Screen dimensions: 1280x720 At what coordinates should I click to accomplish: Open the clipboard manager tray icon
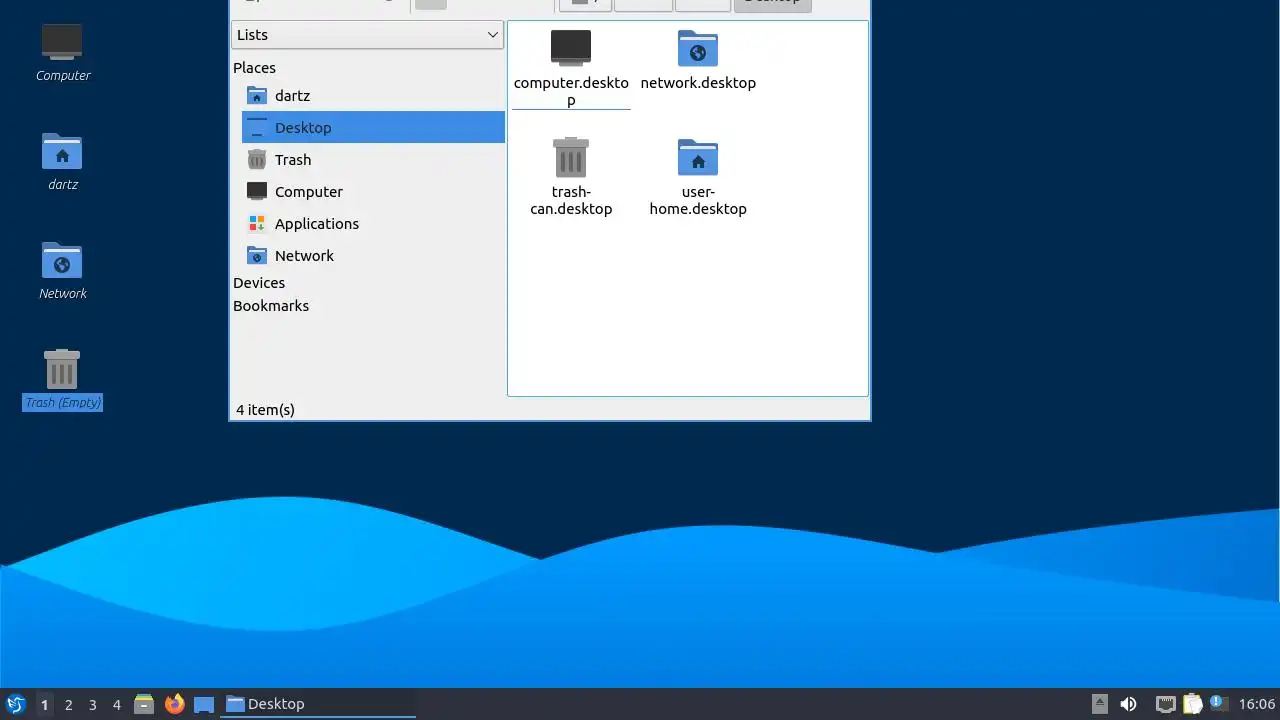point(1192,704)
